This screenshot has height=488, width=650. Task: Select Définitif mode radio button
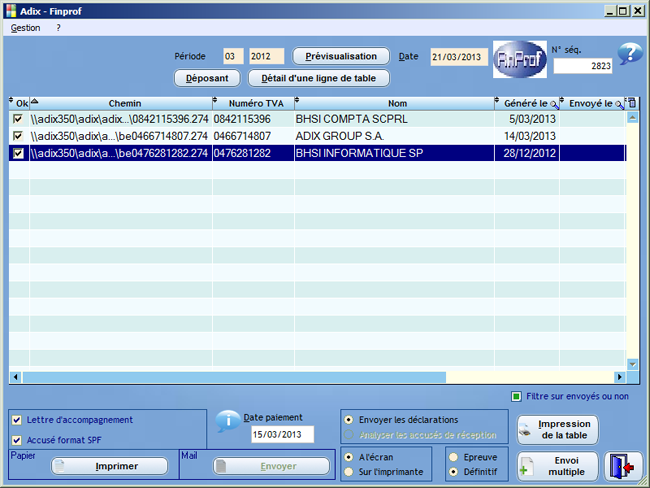(x=454, y=472)
